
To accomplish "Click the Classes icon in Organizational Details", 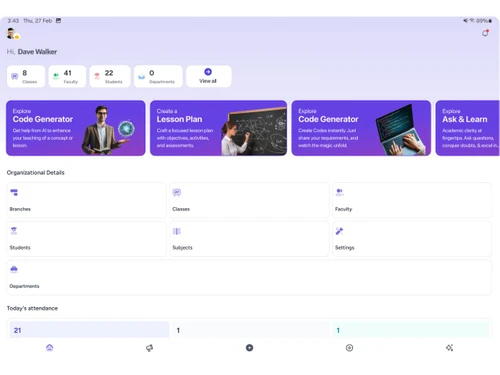I will (177, 192).
